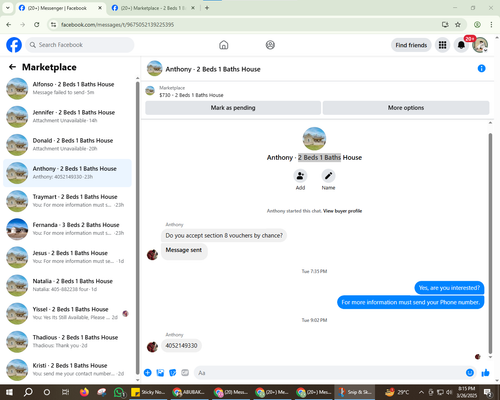Screen dimensions: 500x400
Task: Open the Chrome profile icon
Action: pos(477,25)
